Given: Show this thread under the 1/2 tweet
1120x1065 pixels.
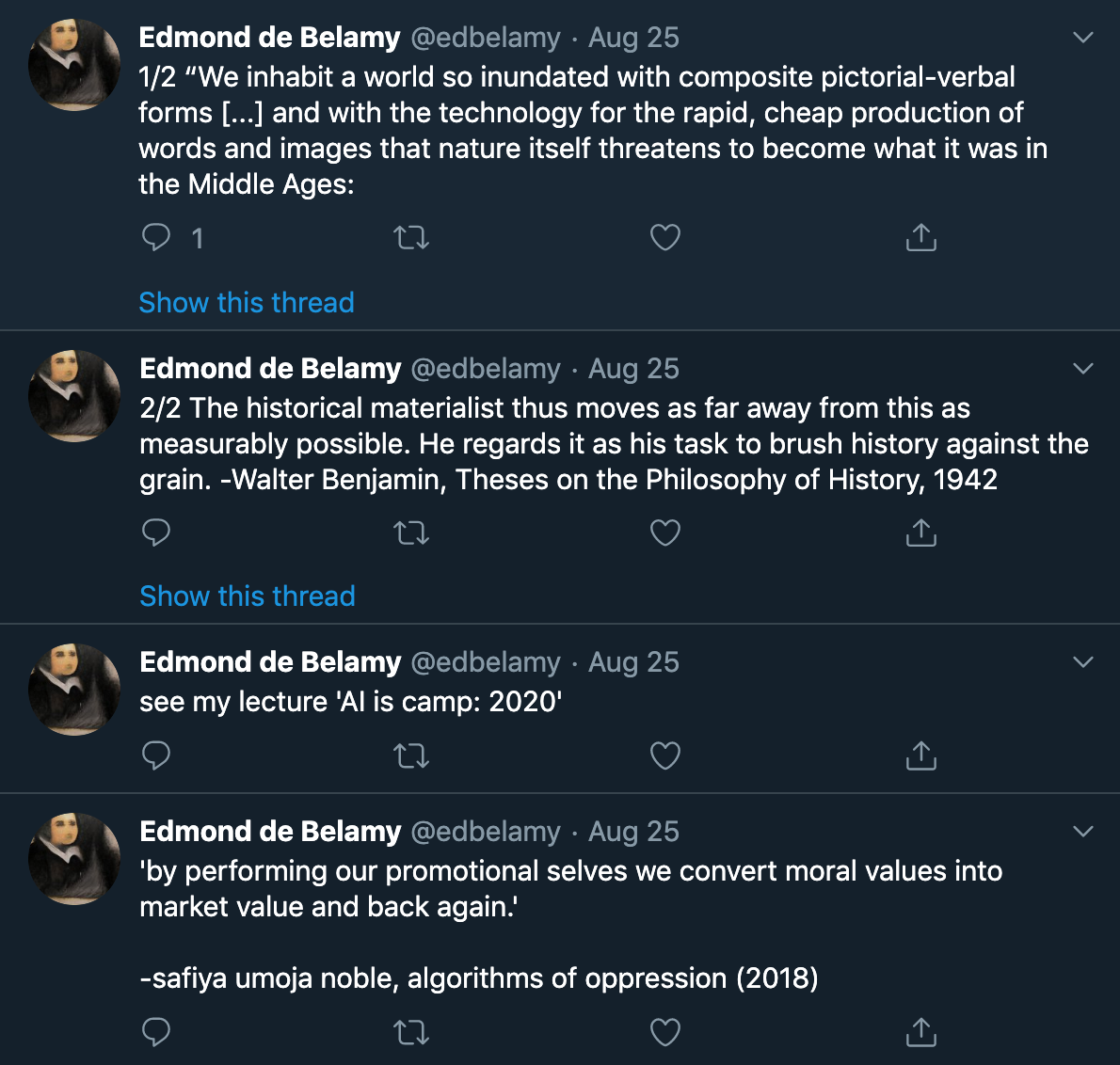Looking at the screenshot, I should point(247,303).
